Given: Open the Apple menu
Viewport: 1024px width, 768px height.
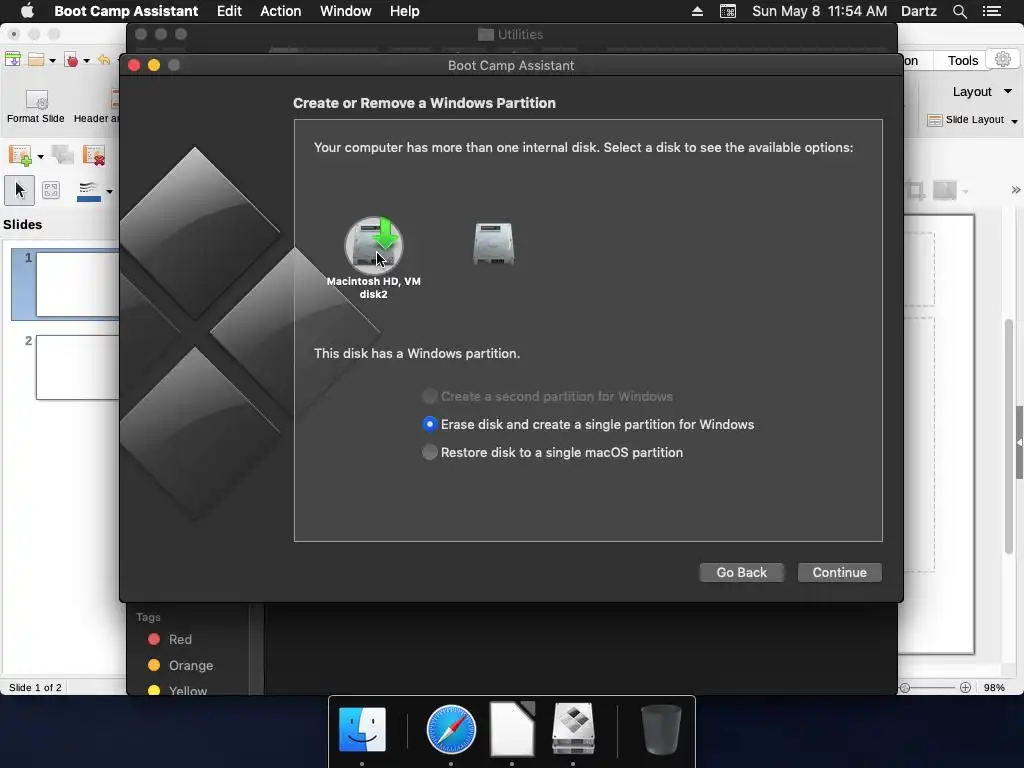Looking at the screenshot, I should pos(27,11).
